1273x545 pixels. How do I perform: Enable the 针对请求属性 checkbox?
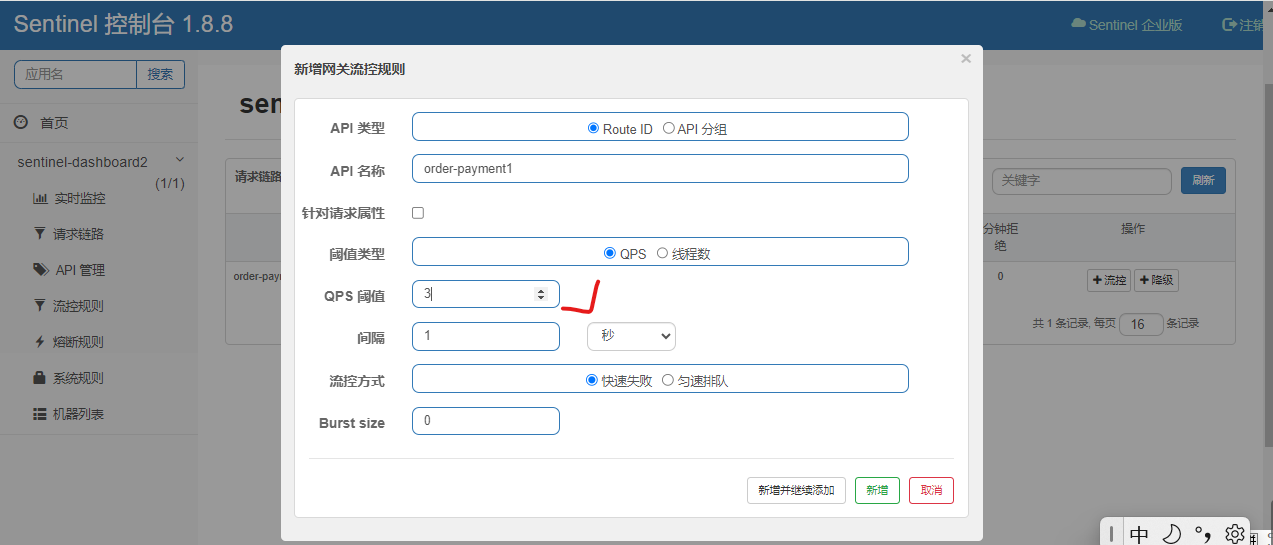pyautogui.click(x=418, y=213)
